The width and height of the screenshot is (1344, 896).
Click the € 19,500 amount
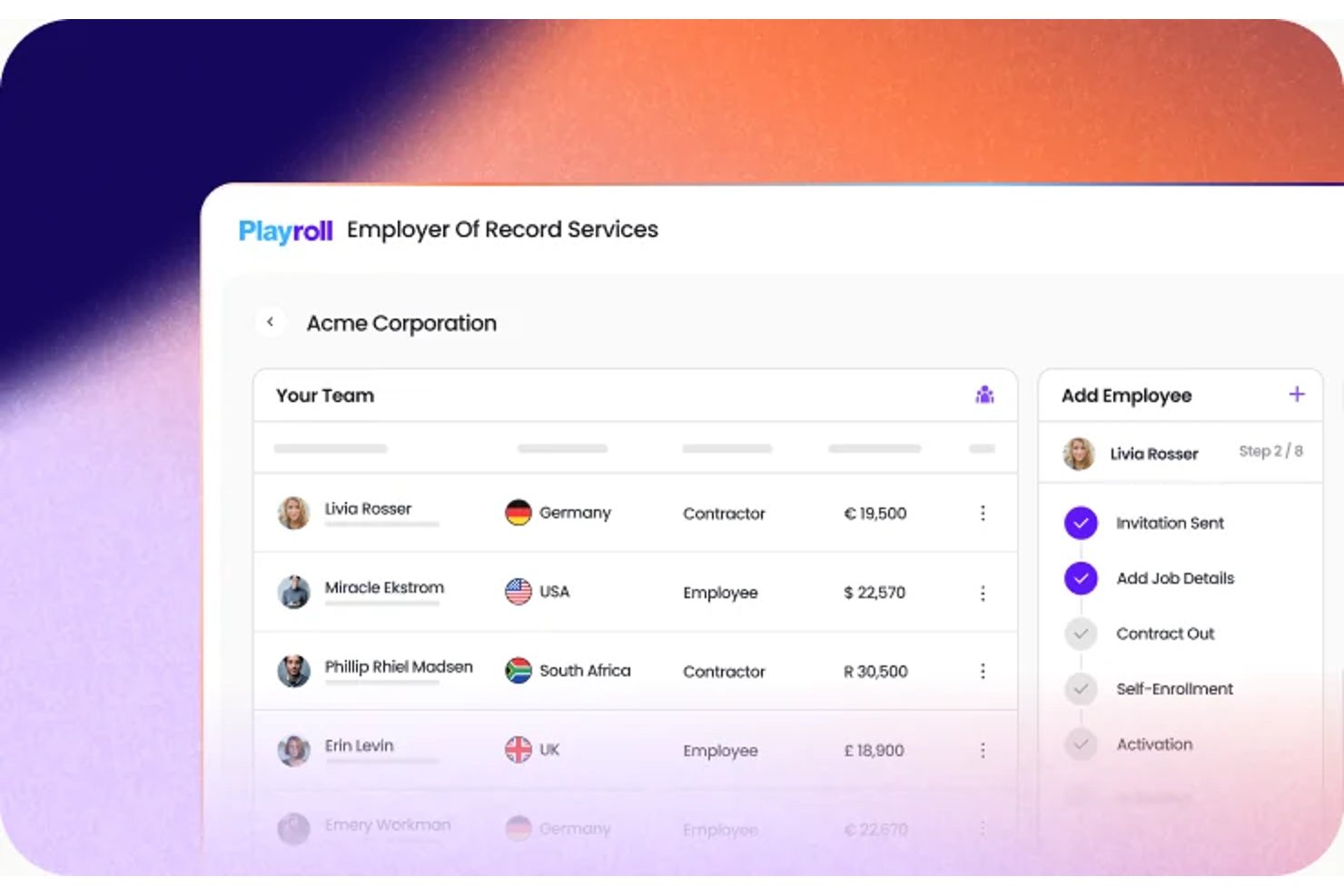[x=875, y=514]
